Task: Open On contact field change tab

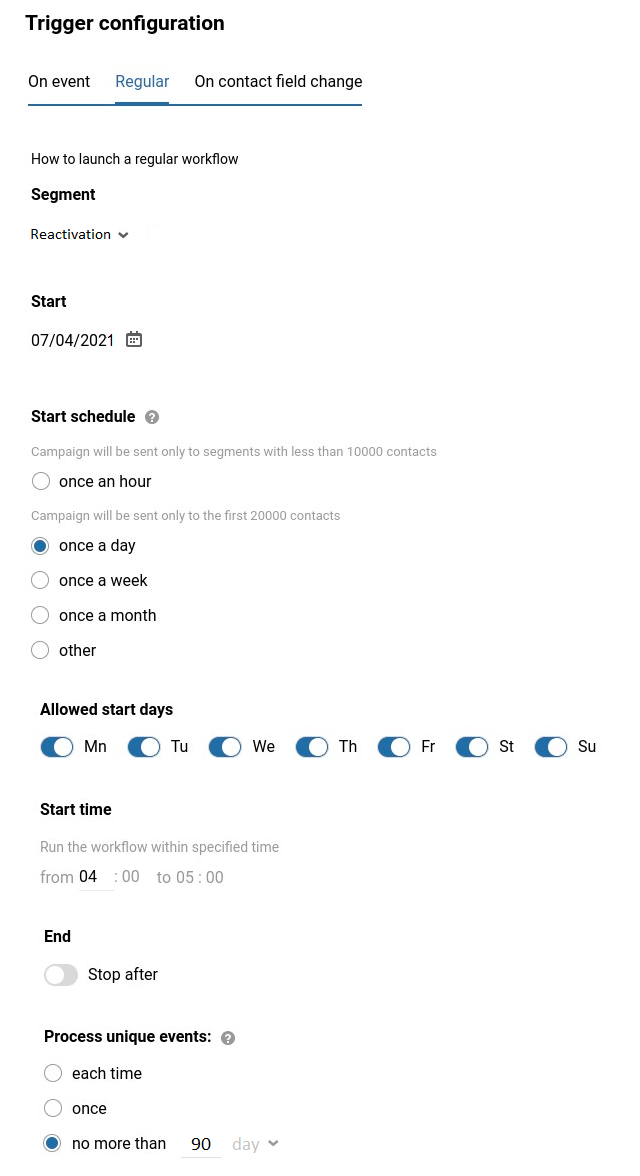Action: (278, 82)
